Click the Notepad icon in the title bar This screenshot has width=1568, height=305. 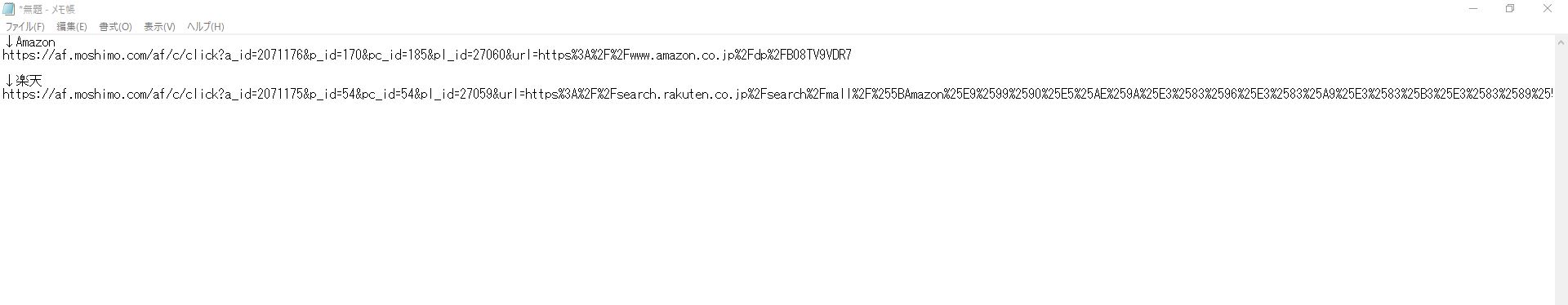pos(9,9)
